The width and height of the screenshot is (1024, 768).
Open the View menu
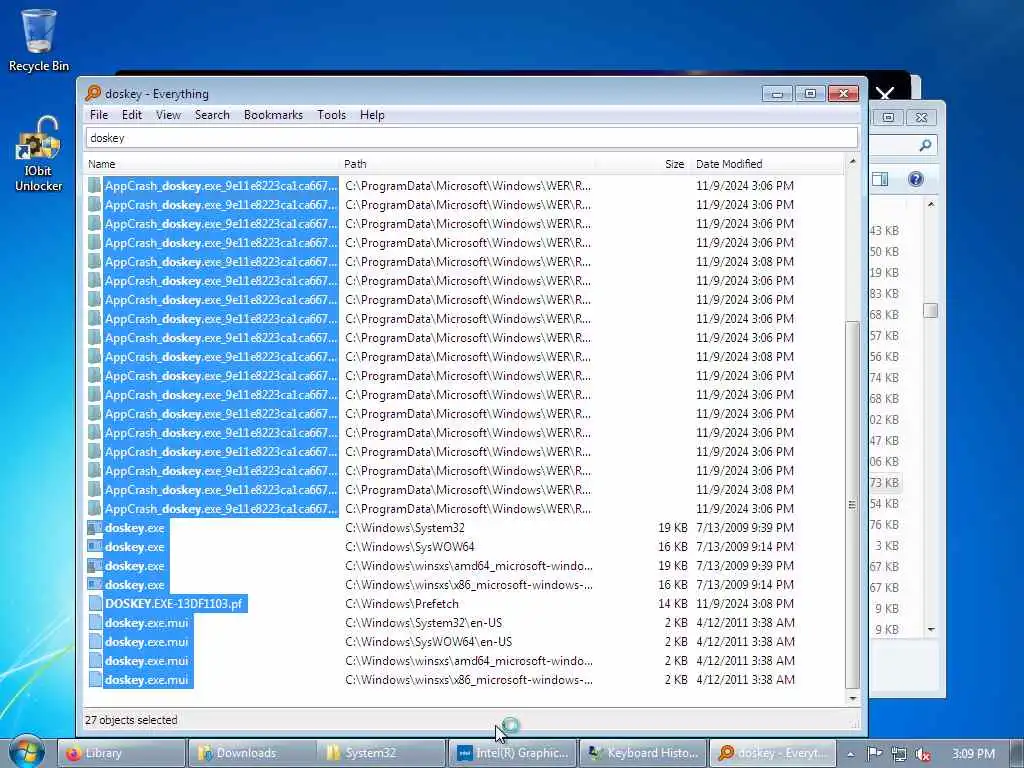[x=168, y=115]
